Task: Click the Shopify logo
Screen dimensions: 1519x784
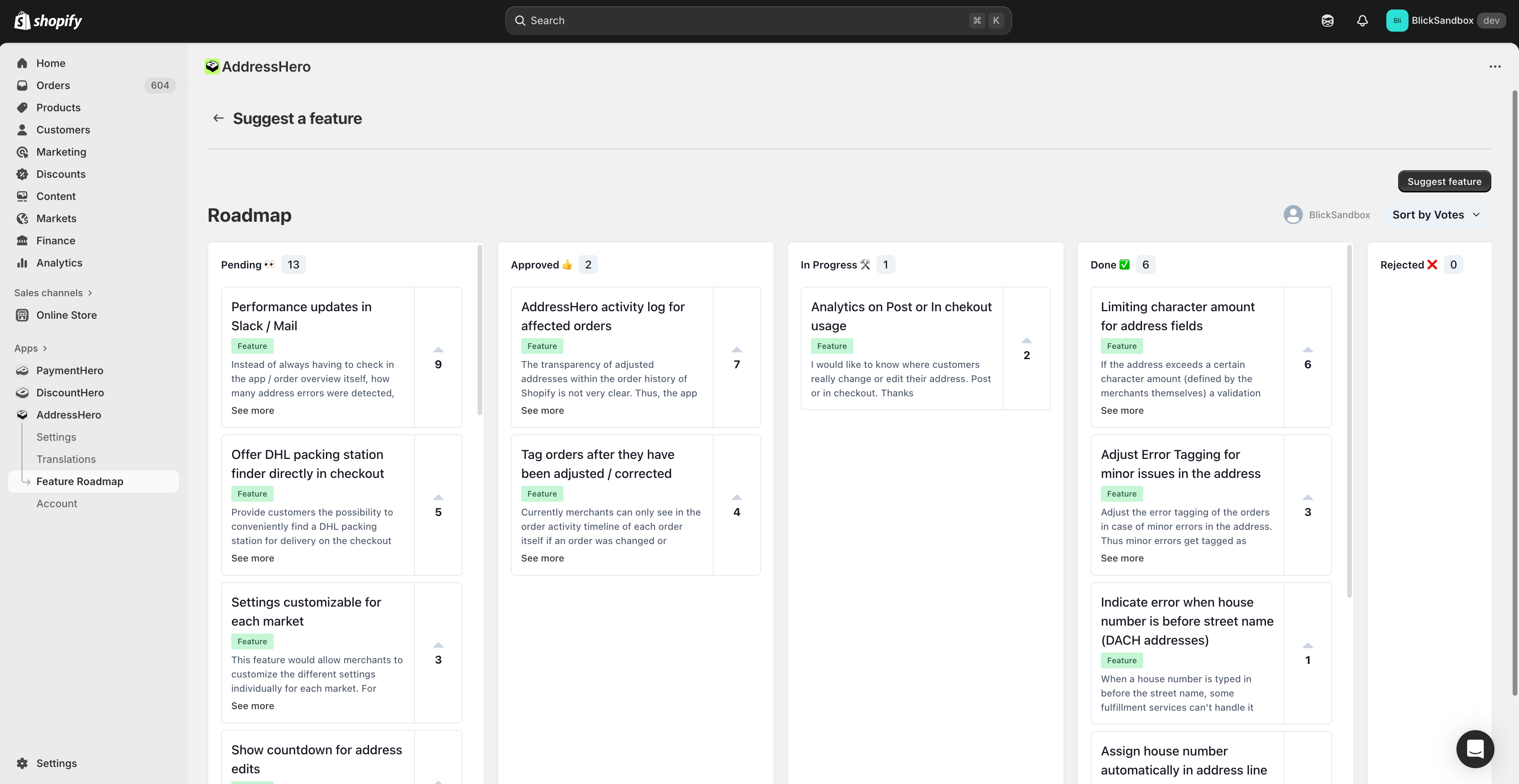Action: tap(48, 21)
